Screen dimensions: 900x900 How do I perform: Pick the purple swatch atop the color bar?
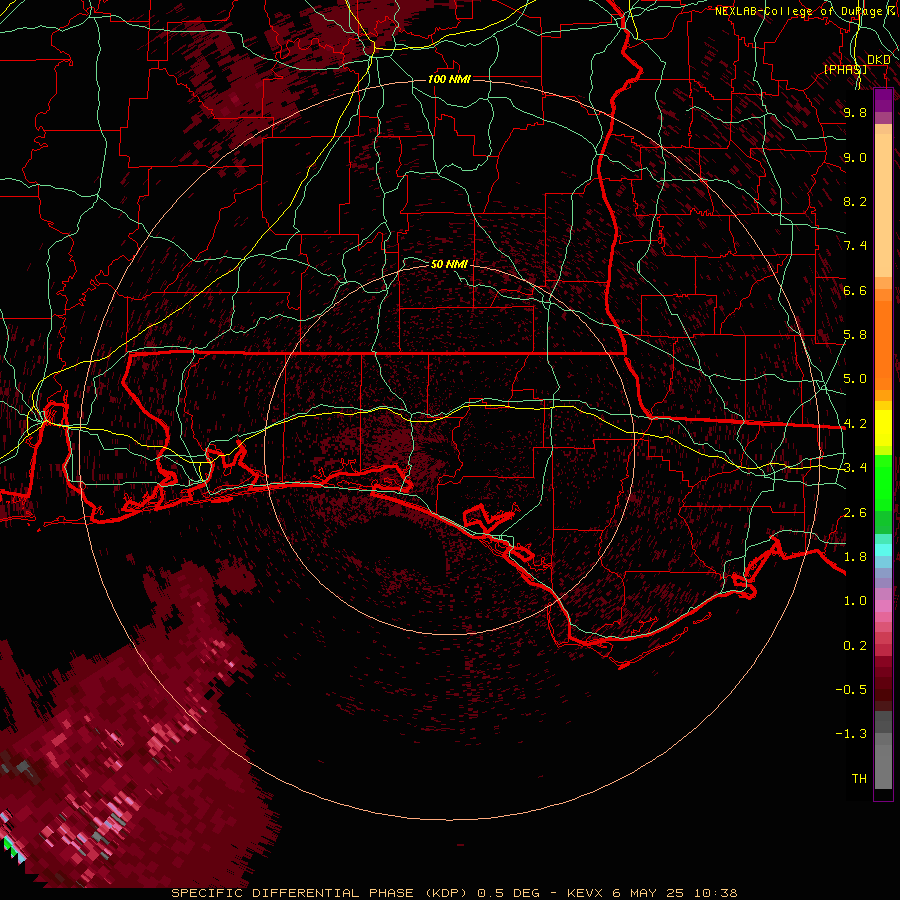(883, 100)
